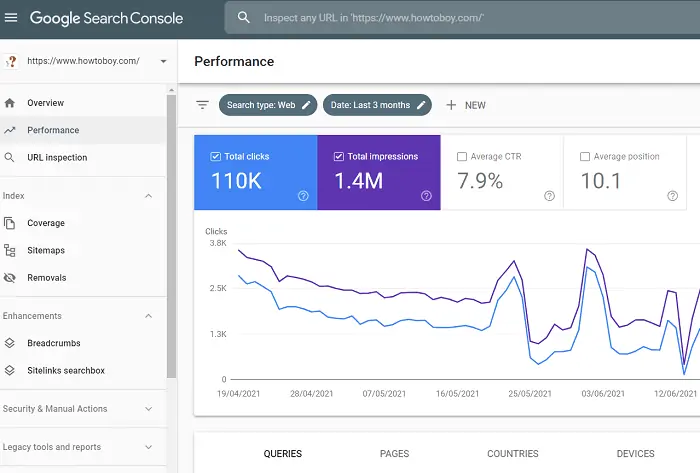
Task: Enable the Average position checkbox
Action: click(x=585, y=157)
